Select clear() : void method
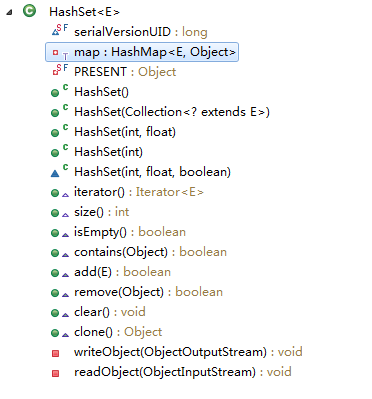 pos(110,312)
